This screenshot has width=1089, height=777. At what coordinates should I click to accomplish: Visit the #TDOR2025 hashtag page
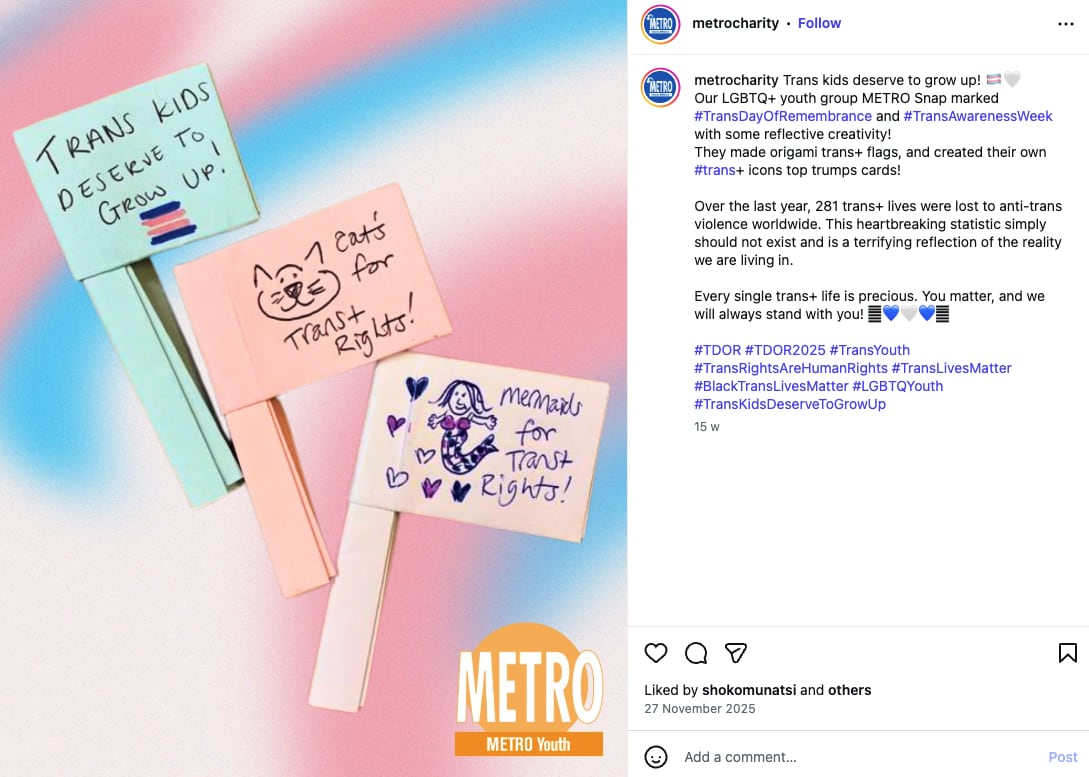click(785, 350)
